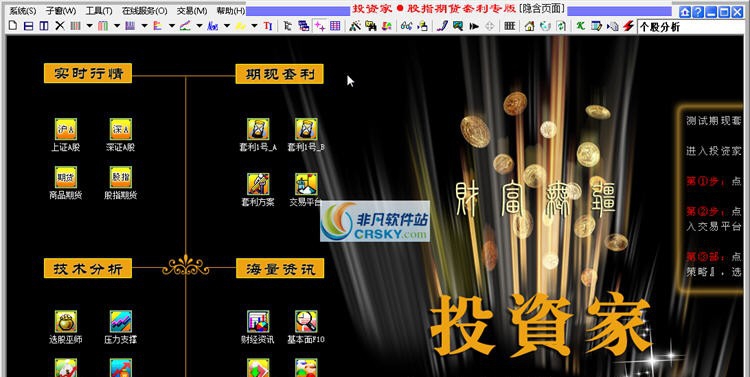
Task: Open the 交易平台 icon
Action: click(x=306, y=184)
